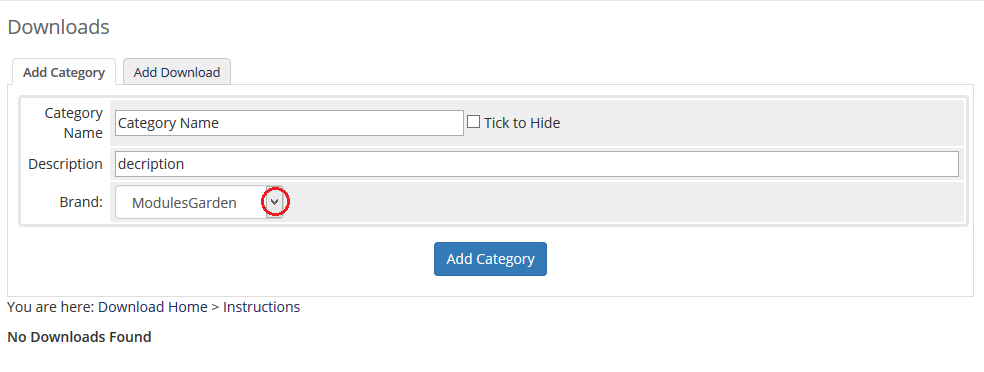This screenshot has height=372, width=984.
Task: Click the Downloads page heading
Action: coord(58,27)
